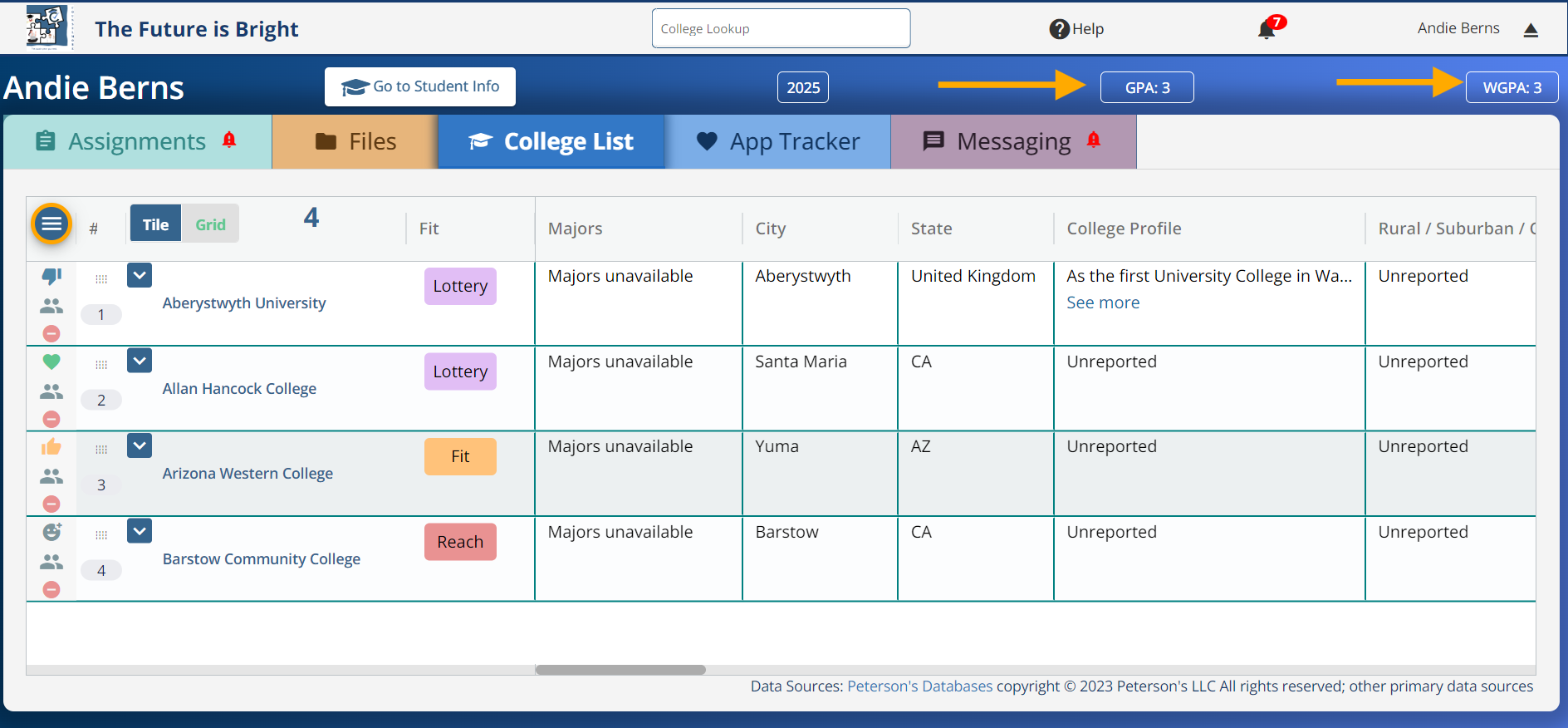Expand Barstow Community College row details
Viewport: 1568px width, 728px height.
pos(140,531)
